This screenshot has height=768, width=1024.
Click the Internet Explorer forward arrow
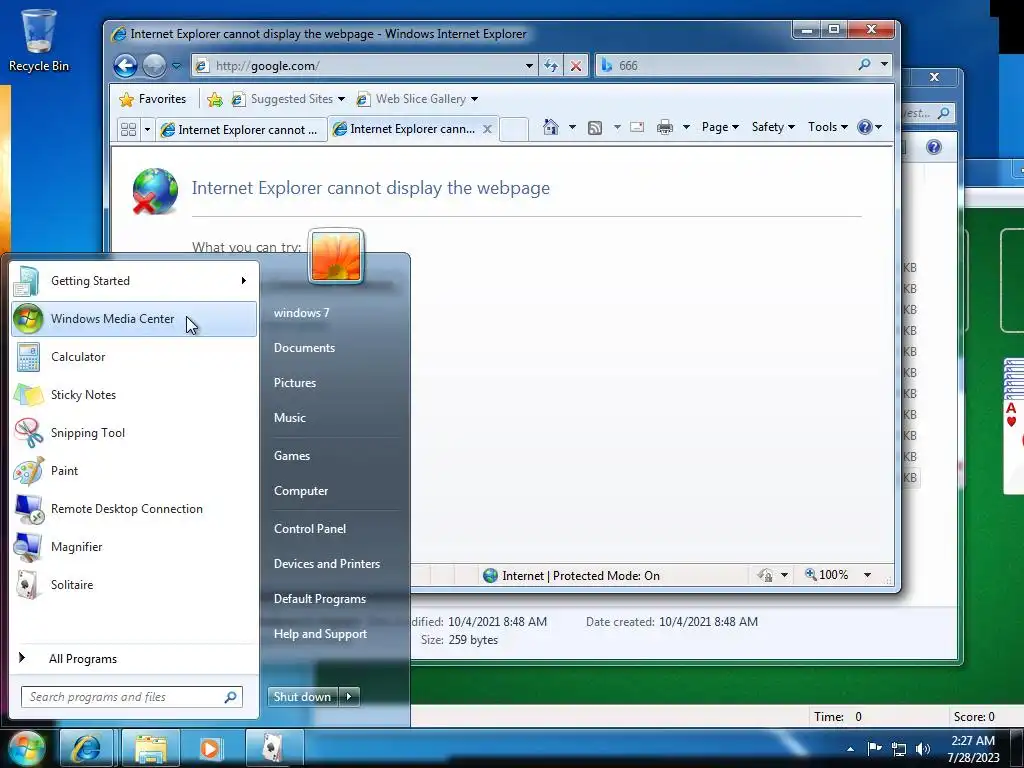154,65
